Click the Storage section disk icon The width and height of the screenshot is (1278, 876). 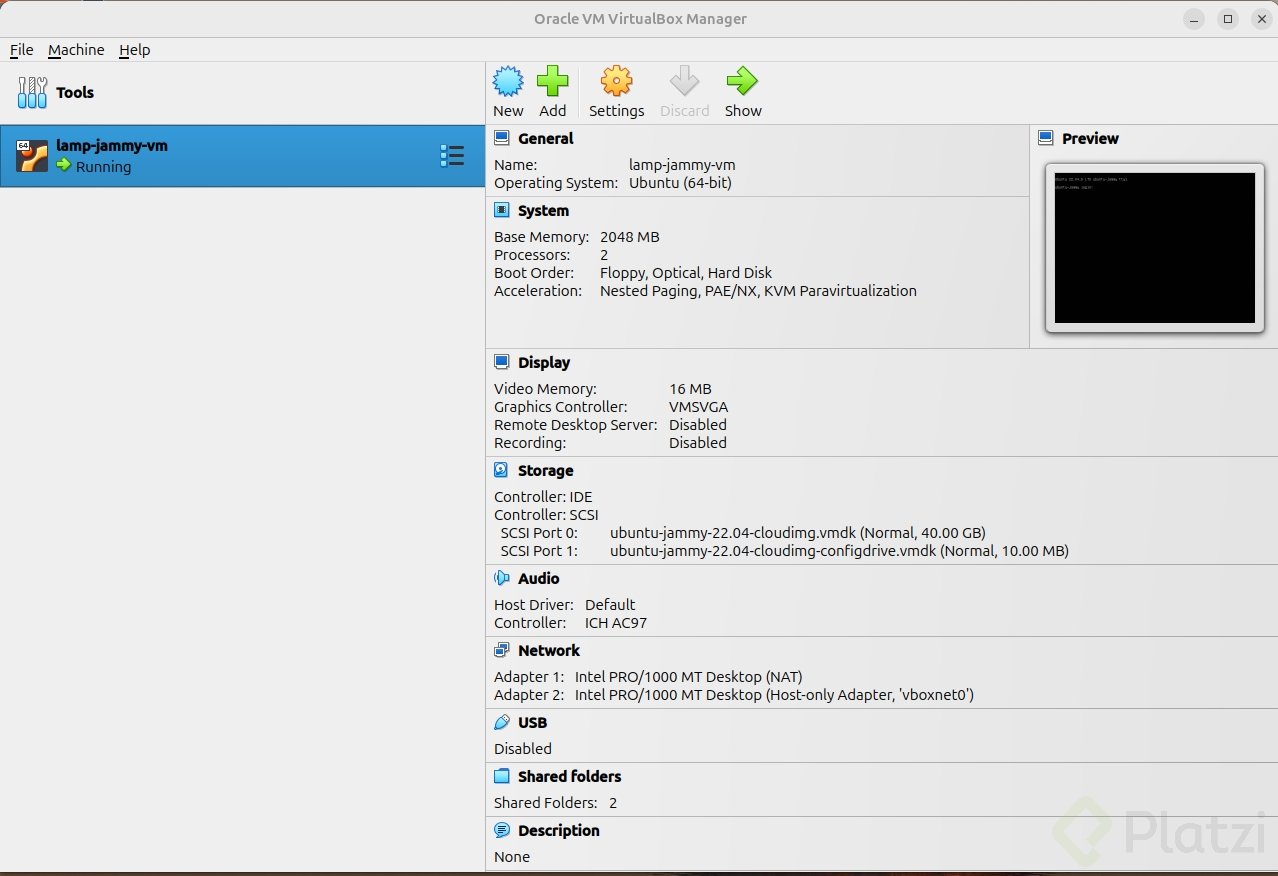pos(502,470)
